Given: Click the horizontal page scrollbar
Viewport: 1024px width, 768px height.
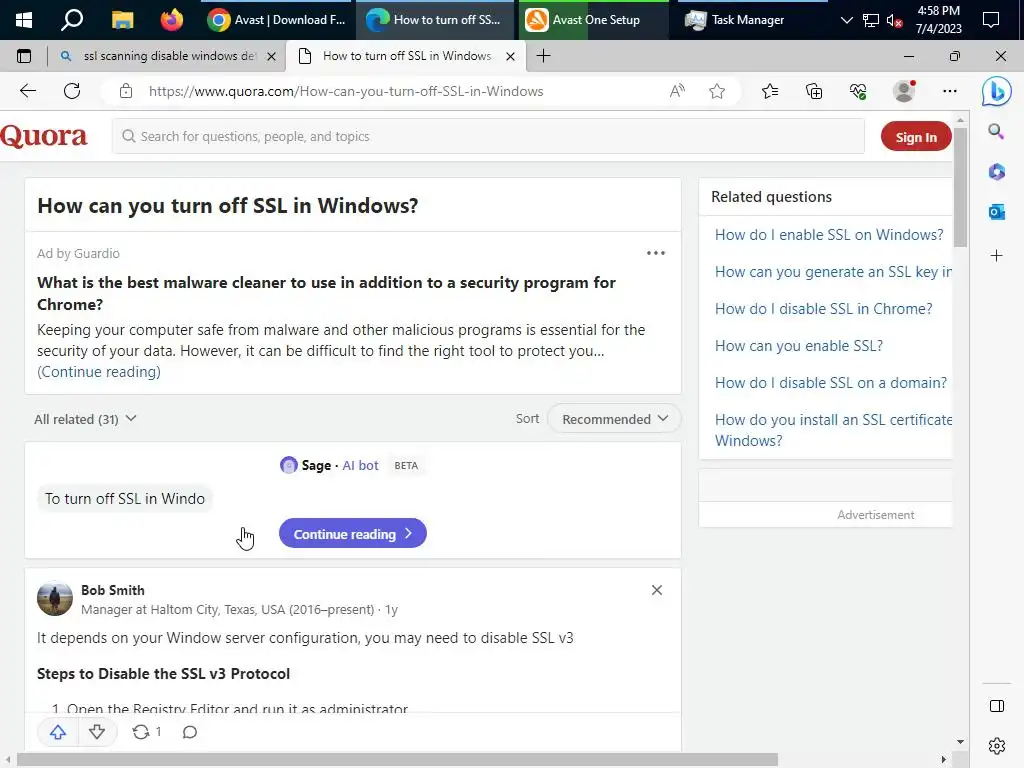Looking at the screenshot, I should pyautogui.click(x=397, y=760).
